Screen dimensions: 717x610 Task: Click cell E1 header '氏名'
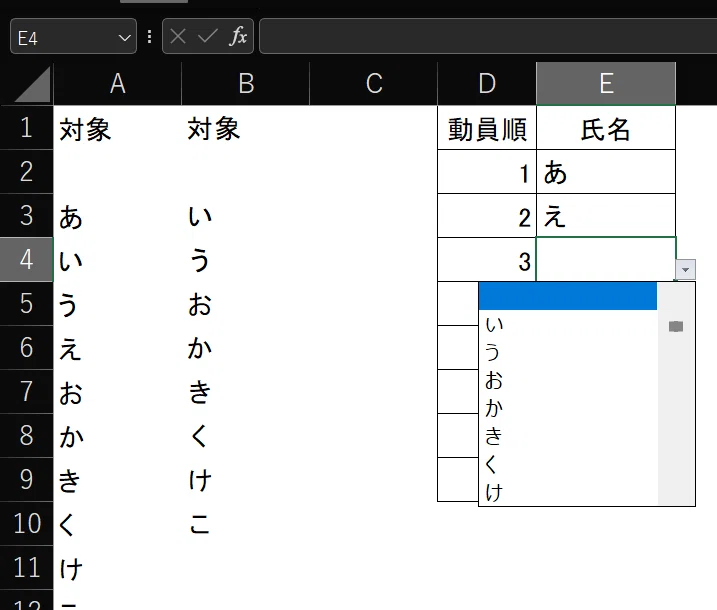(606, 128)
